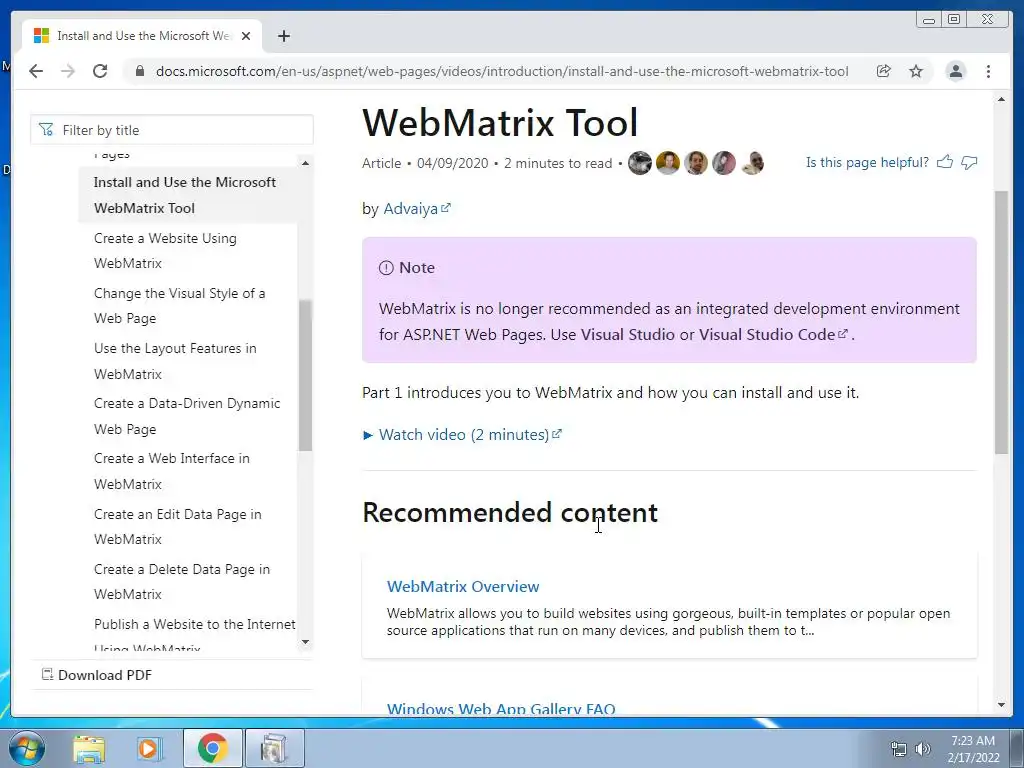Click the Recommended content heading
This screenshot has height=768, width=1024.
click(510, 513)
